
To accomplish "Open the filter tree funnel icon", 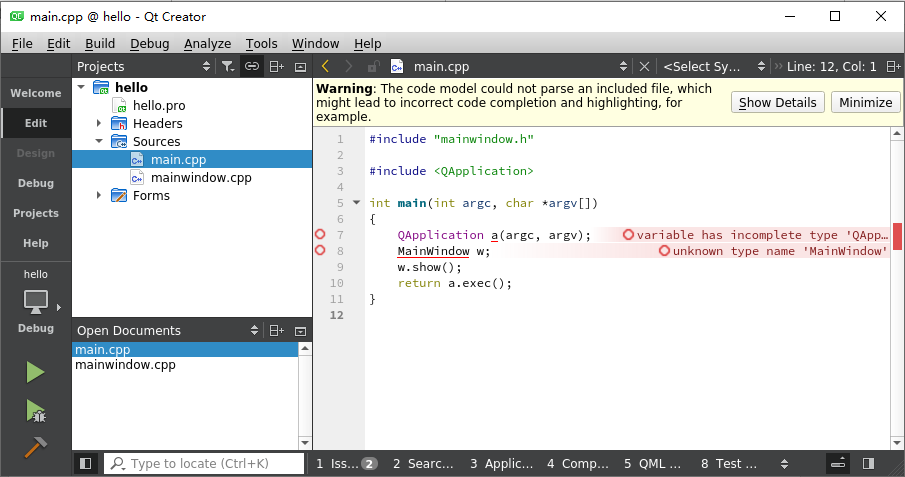I will point(228,66).
